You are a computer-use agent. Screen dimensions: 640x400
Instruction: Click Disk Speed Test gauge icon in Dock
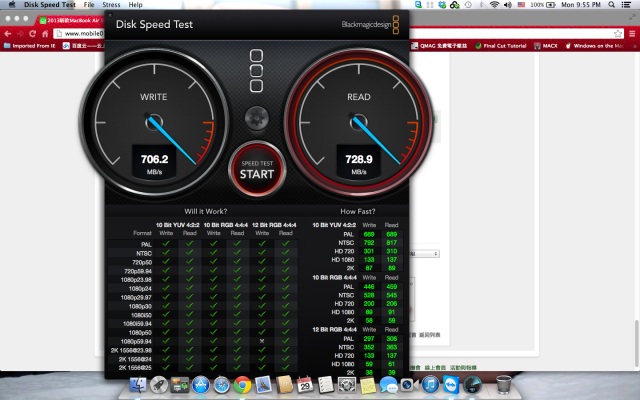tap(472, 384)
